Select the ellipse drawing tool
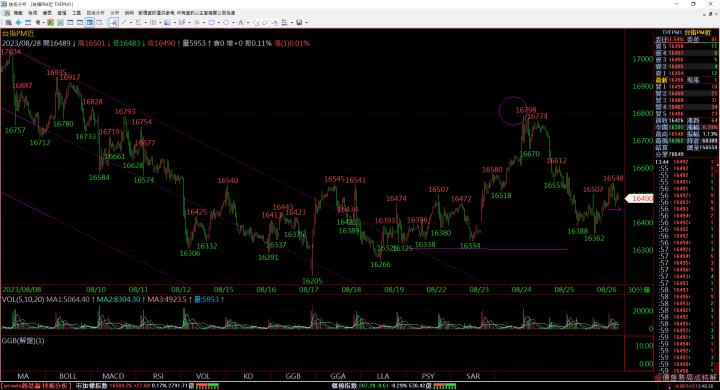Image resolution: width=720 pixels, height=390 pixels. [x=226, y=22]
